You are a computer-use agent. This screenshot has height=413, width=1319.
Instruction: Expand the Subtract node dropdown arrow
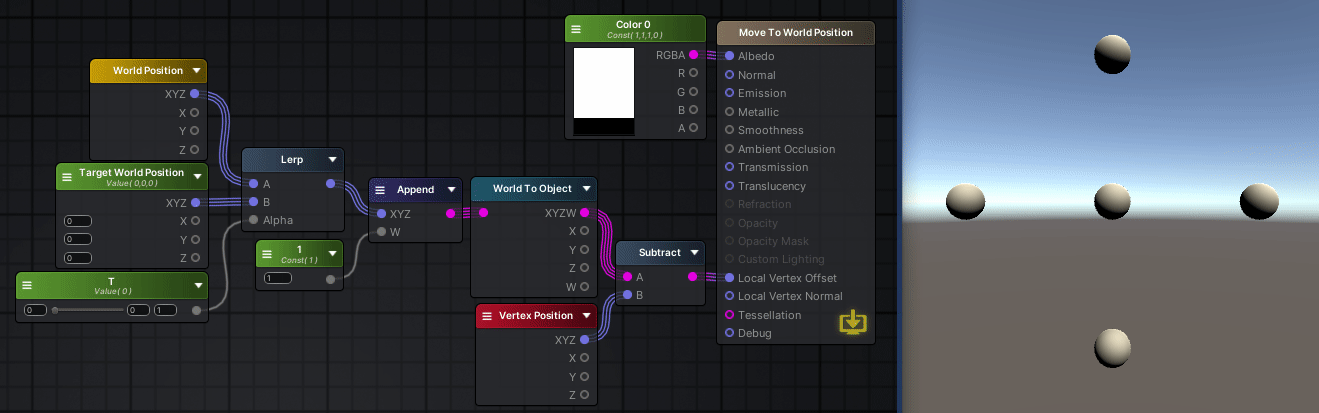[696, 253]
